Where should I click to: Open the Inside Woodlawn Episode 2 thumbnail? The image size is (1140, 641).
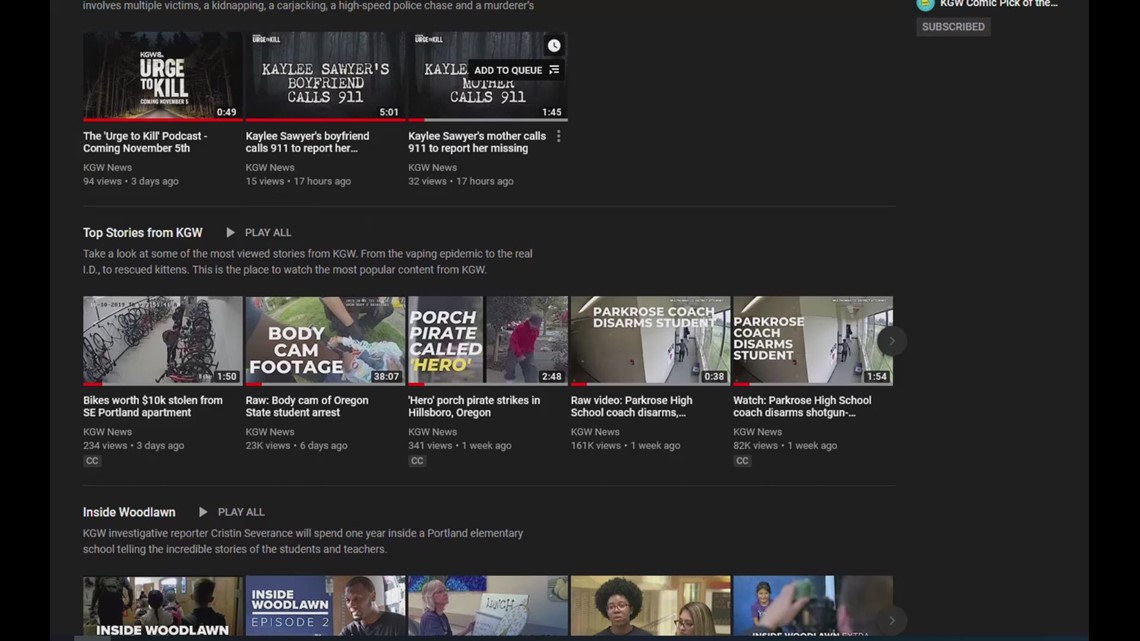click(x=324, y=606)
